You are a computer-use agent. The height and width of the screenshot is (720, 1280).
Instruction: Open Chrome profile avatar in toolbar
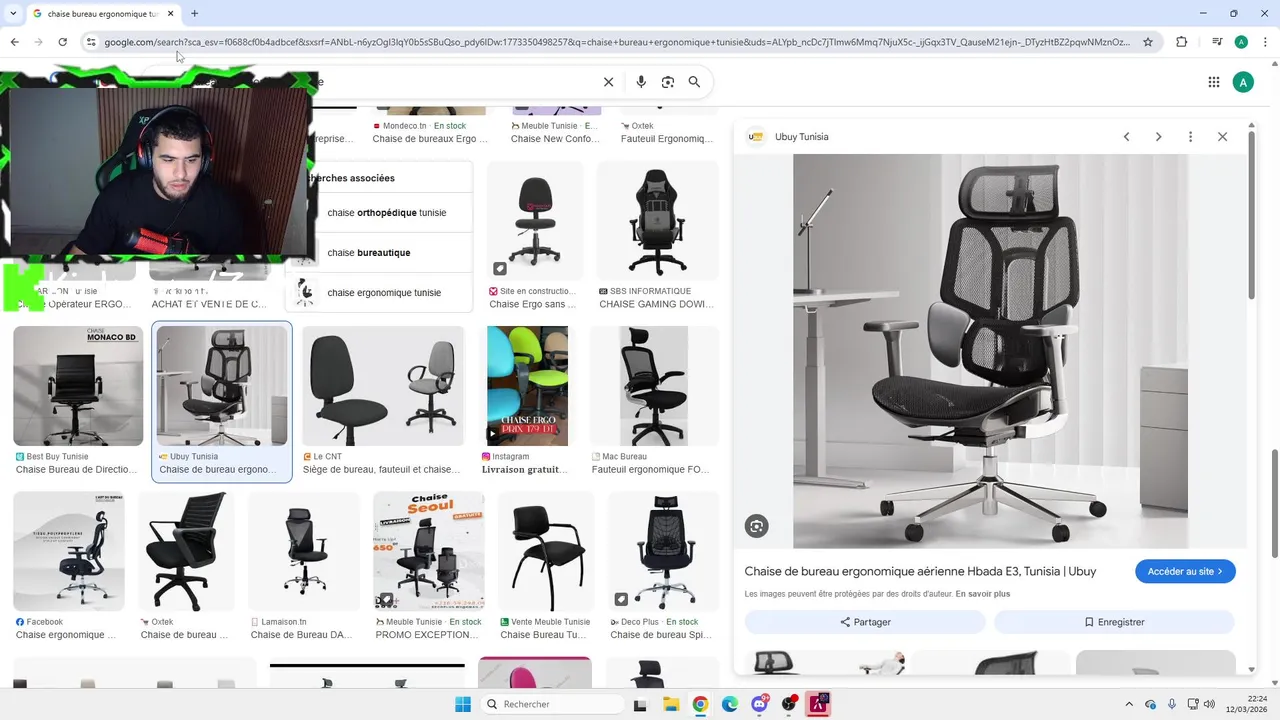[1241, 42]
